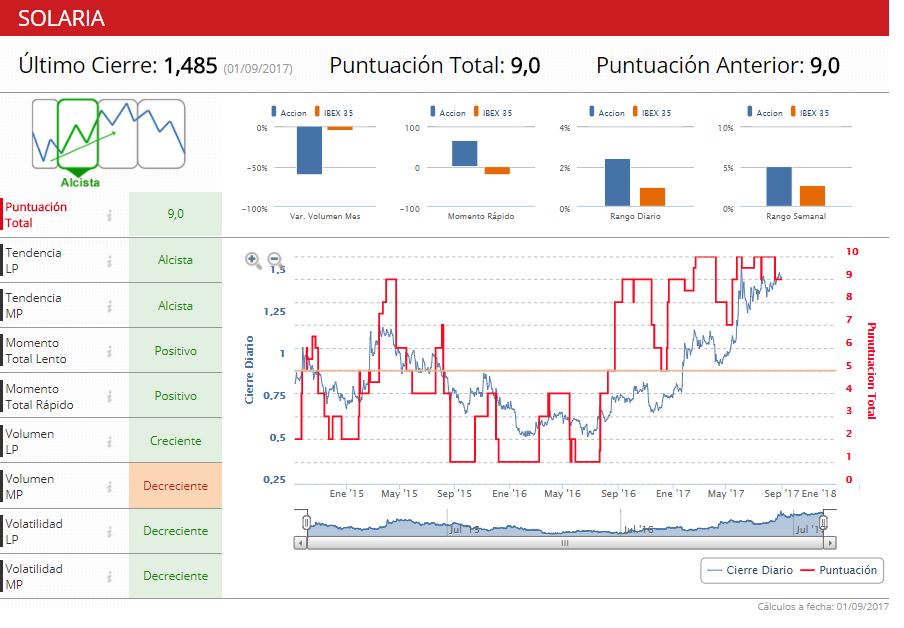This screenshot has width=904, height=628.
Task: Toggle Accion legend in Rango Semanal chart
Action: [765, 112]
